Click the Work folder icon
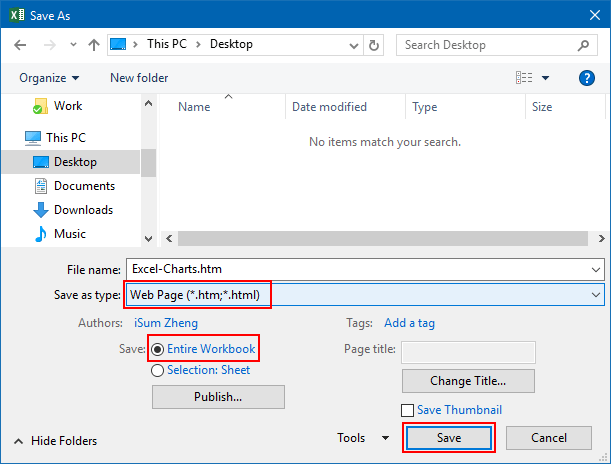This screenshot has height=464, width=611. click(40, 106)
